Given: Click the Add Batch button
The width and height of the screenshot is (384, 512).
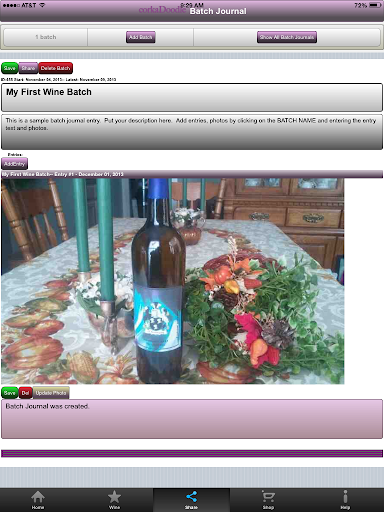Looking at the screenshot, I should click(x=141, y=37).
